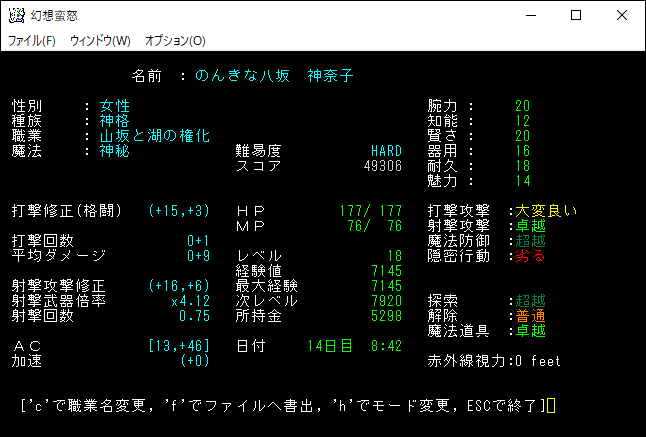Click the red 劣る stealth rating
Image resolution: width=646 pixels, height=437 pixels.
(x=530, y=255)
